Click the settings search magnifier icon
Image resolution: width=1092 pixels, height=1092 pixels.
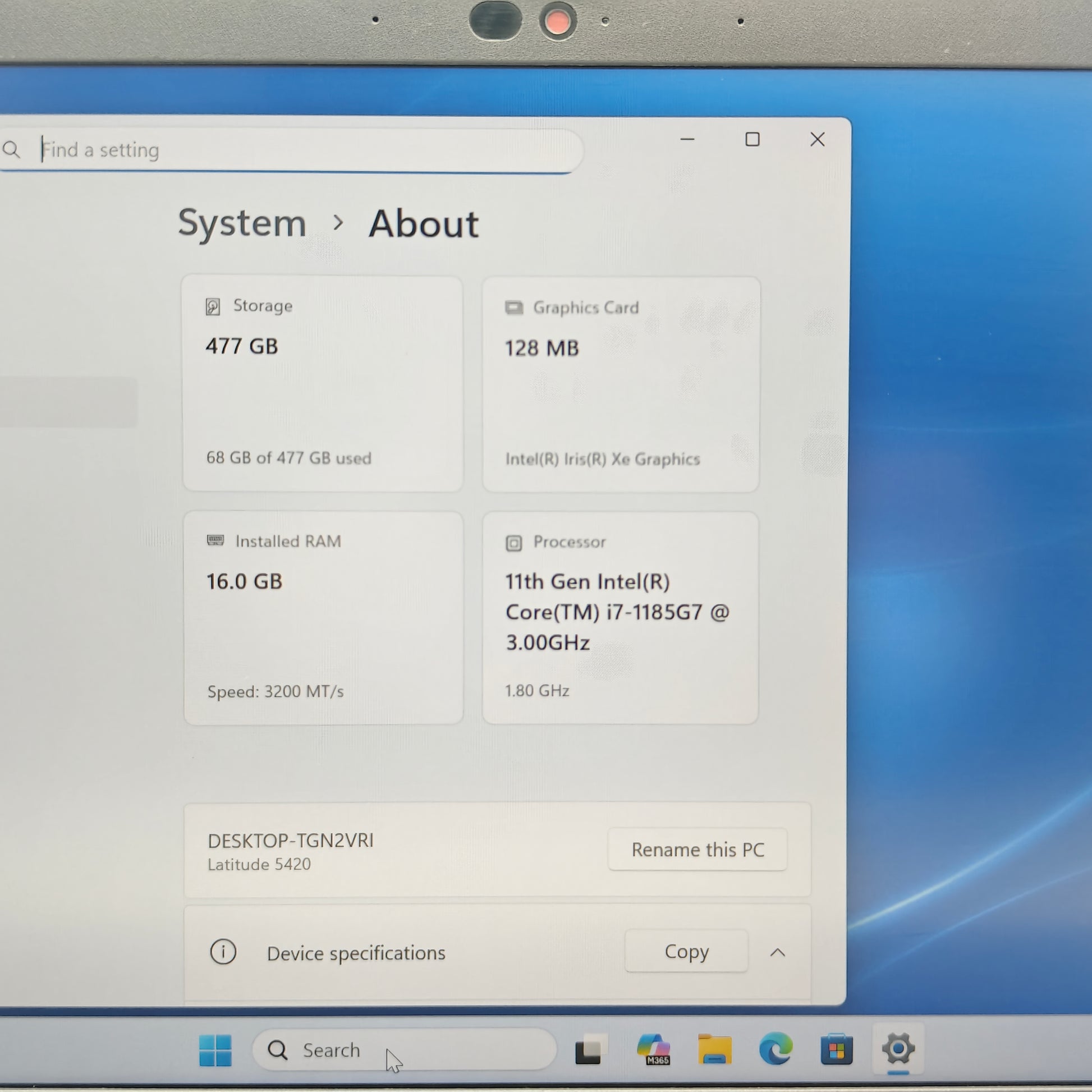pos(11,150)
